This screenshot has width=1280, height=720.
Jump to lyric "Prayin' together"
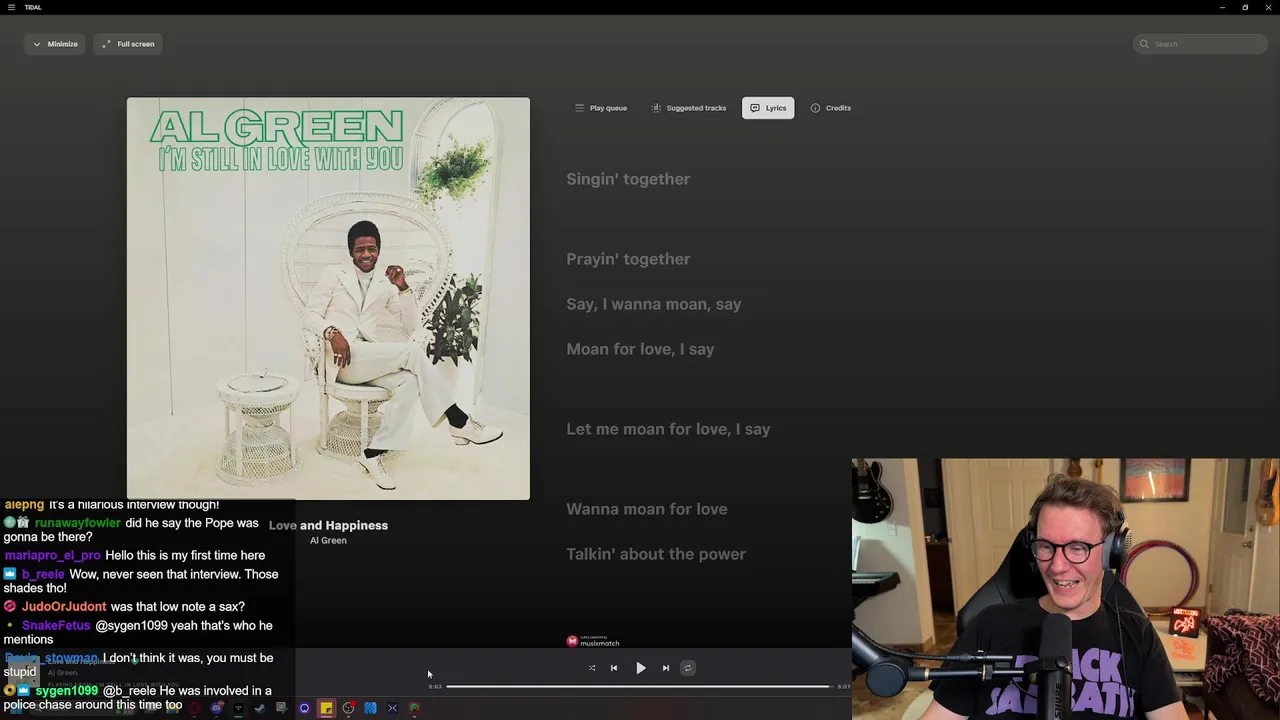tap(628, 259)
